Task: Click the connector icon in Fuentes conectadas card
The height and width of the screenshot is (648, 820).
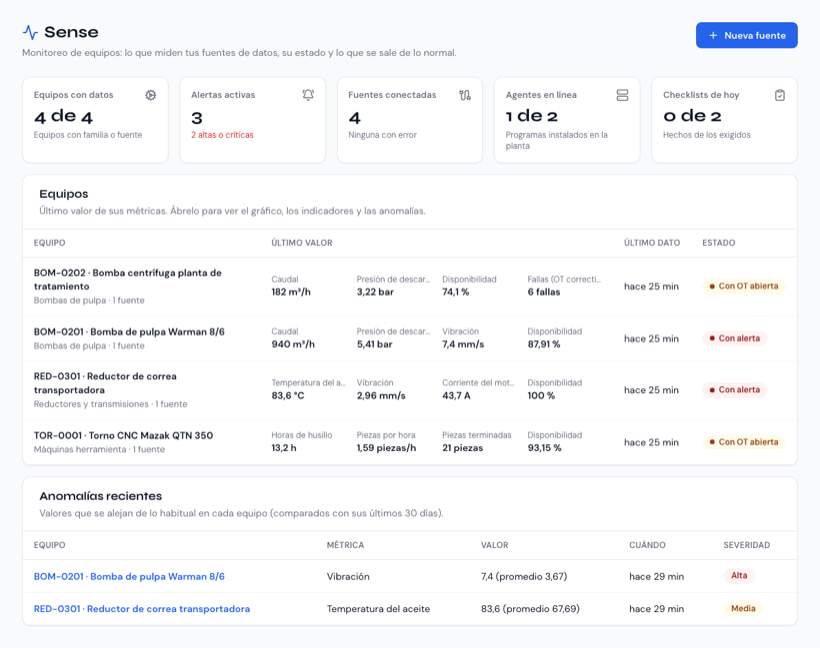Action: click(465, 95)
